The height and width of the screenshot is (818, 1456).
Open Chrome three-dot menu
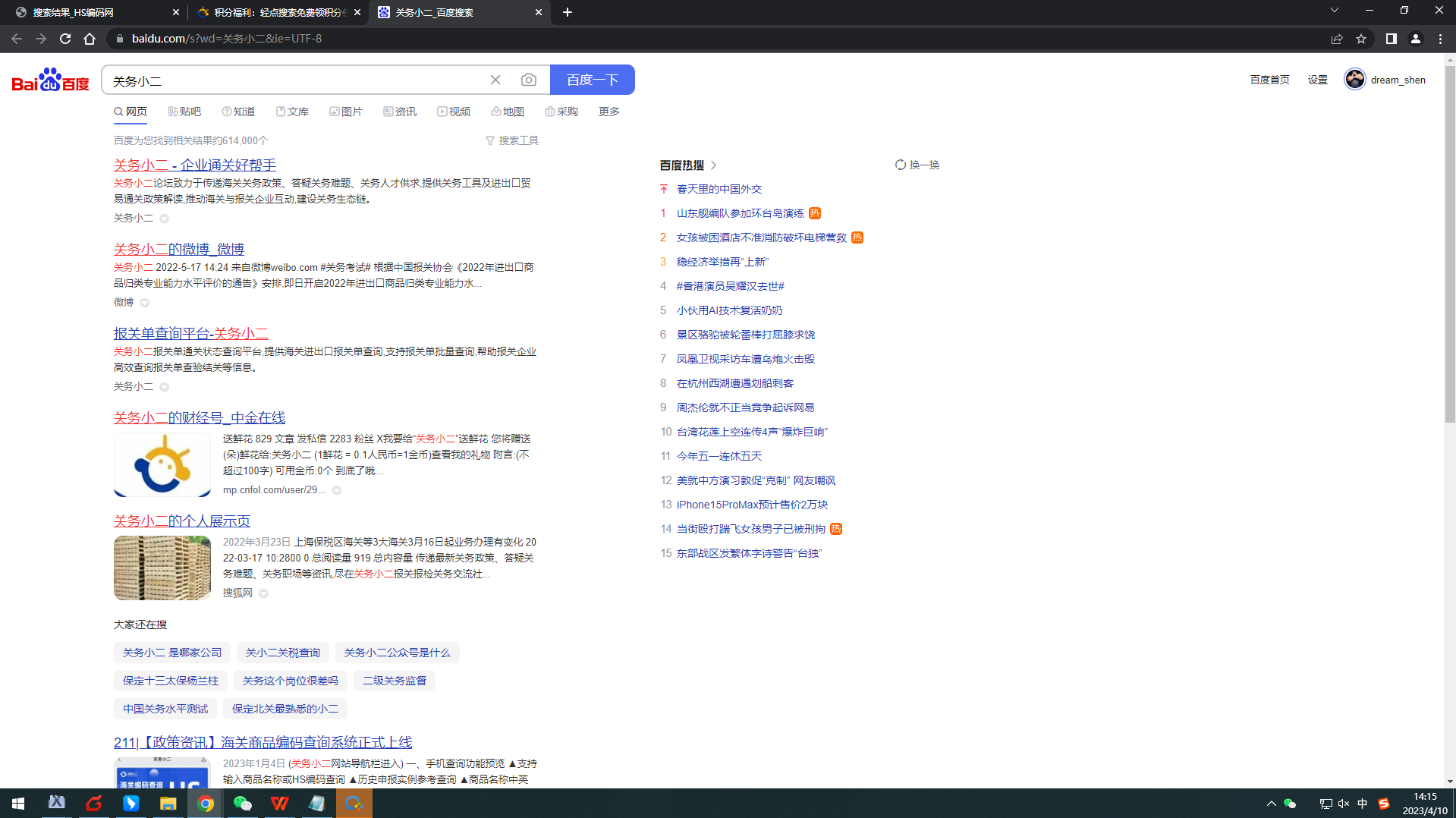1440,39
